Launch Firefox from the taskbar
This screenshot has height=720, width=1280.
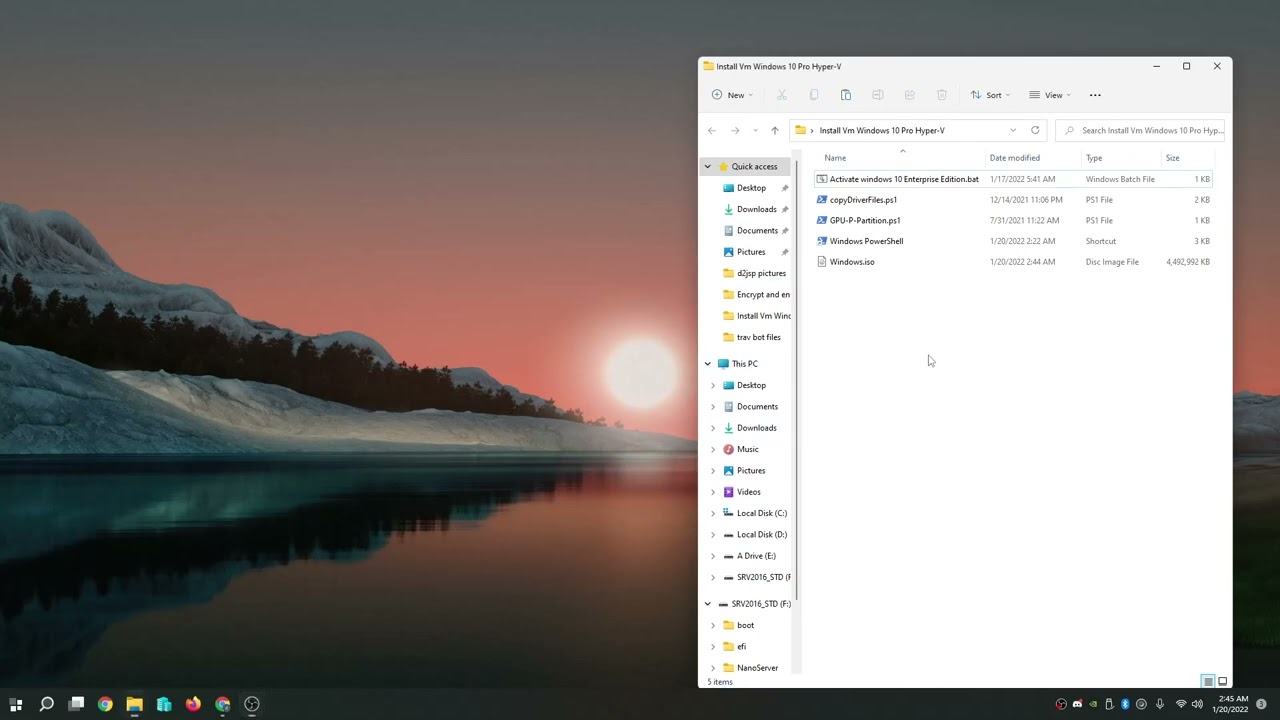[x=193, y=704]
